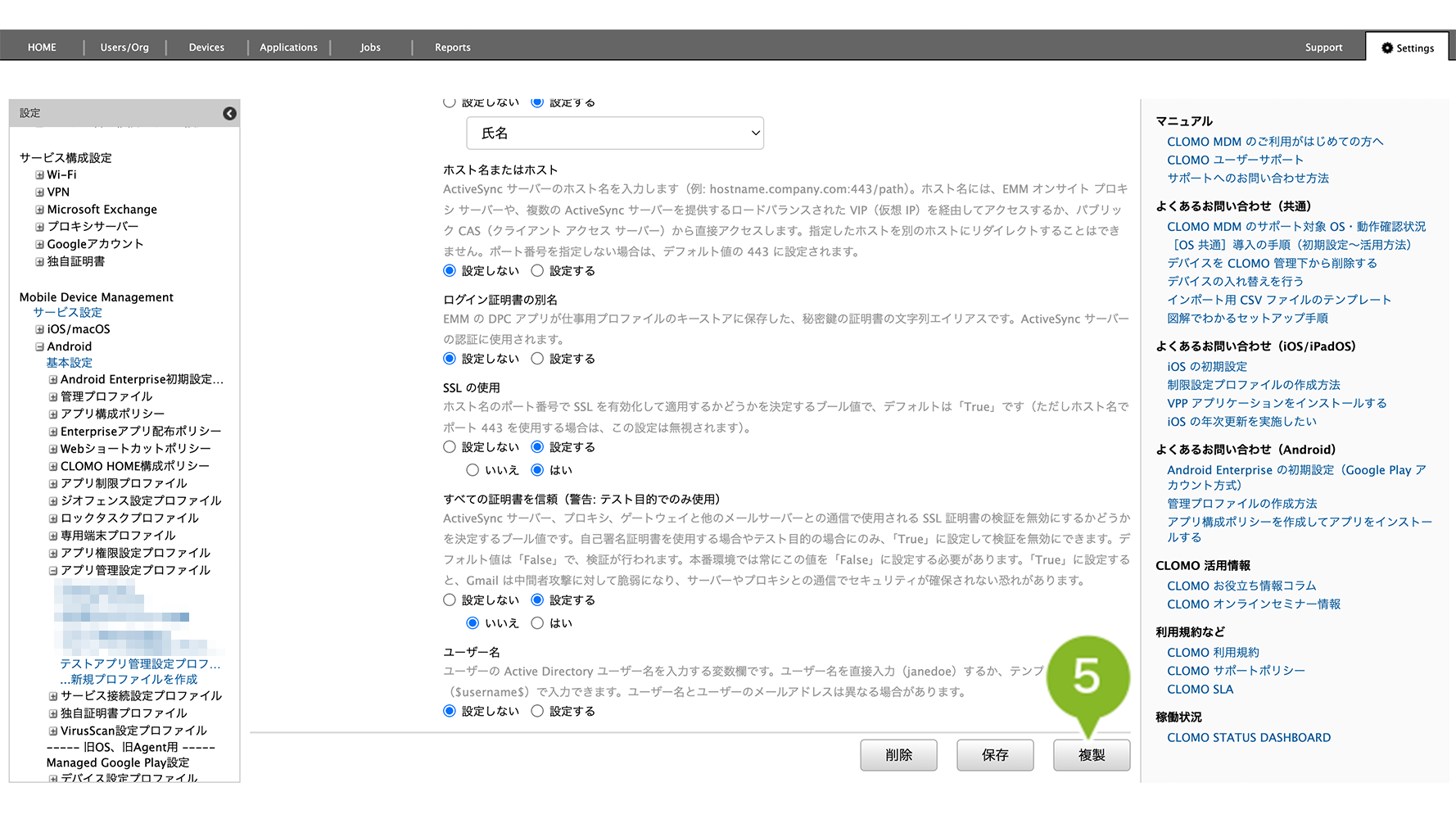The width and height of the screenshot is (1456, 819).
Task: Expand ジオフェンス設定プロファイル tree item
Action: 53,501
